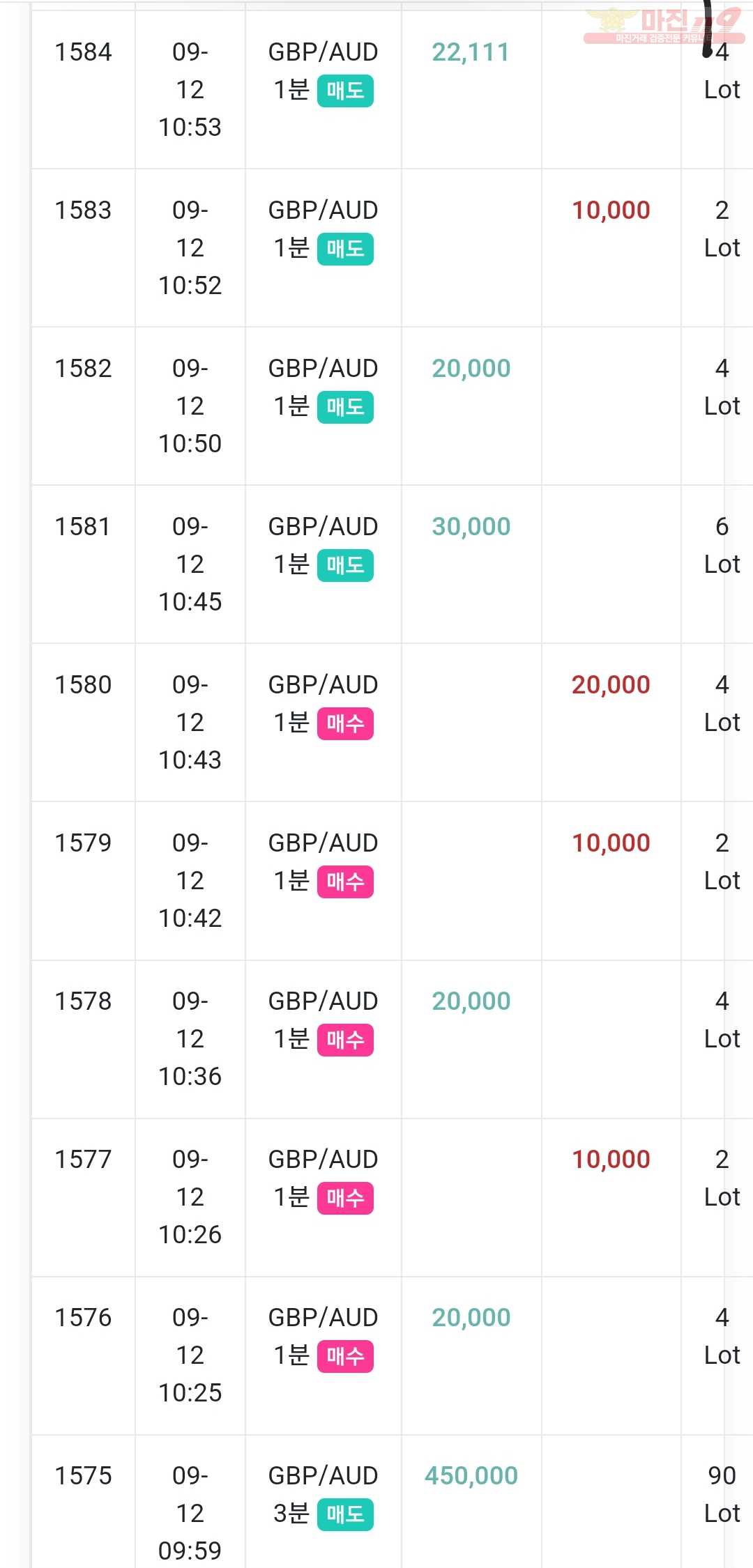
Task: Select trade number 1584
Action: point(83,52)
